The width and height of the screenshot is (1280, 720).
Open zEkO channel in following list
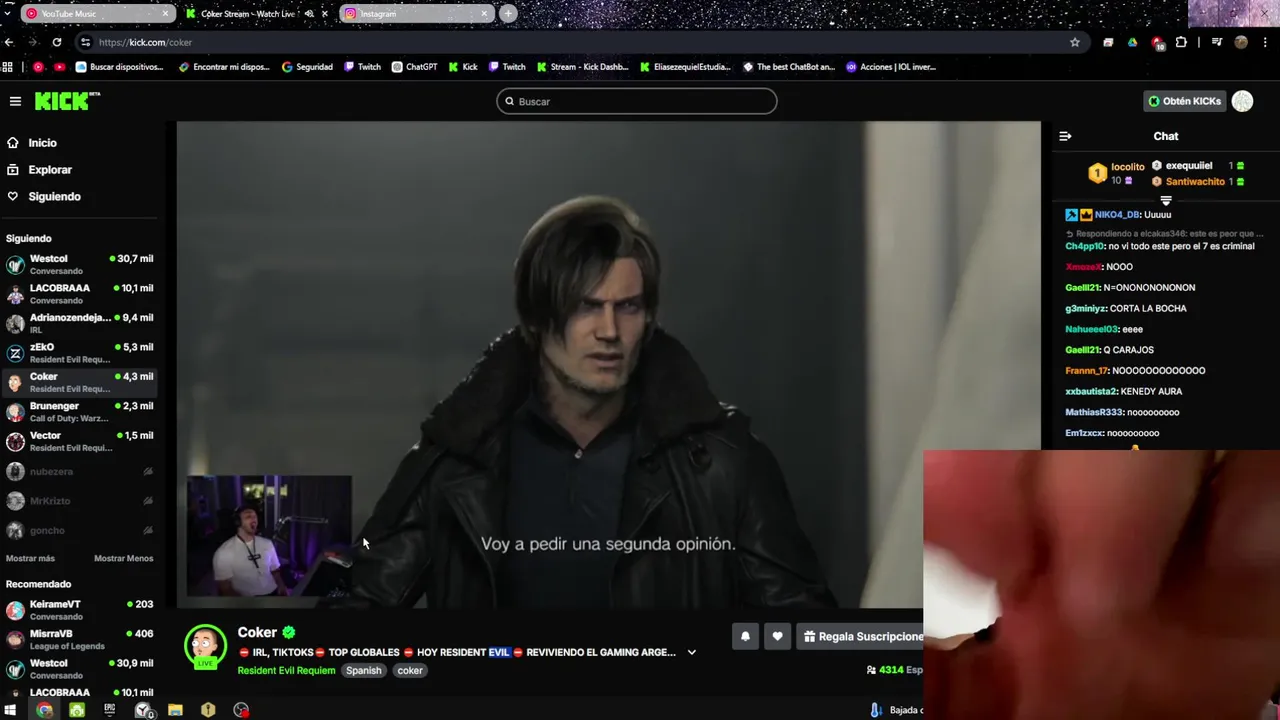[x=80, y=353]
